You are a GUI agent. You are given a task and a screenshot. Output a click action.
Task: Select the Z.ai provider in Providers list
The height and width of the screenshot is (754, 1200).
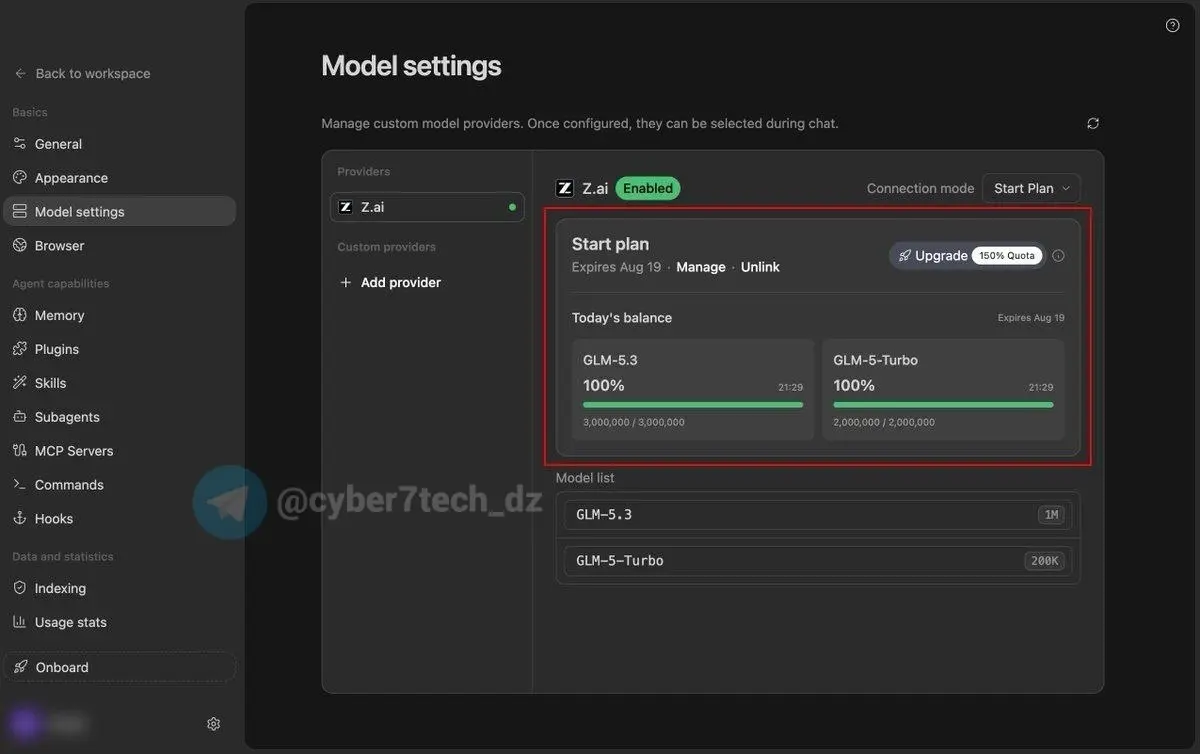pos(427,207)
